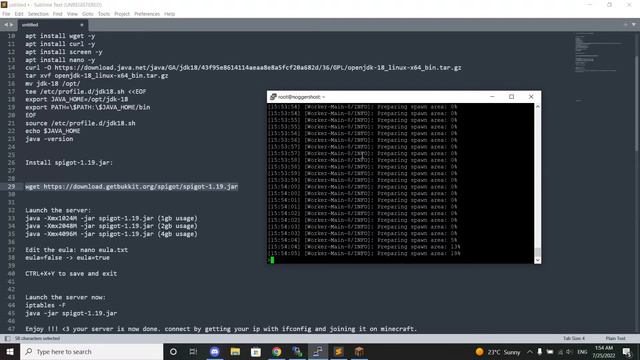Open Discord from the taskbar

click(x=214, y=351)
